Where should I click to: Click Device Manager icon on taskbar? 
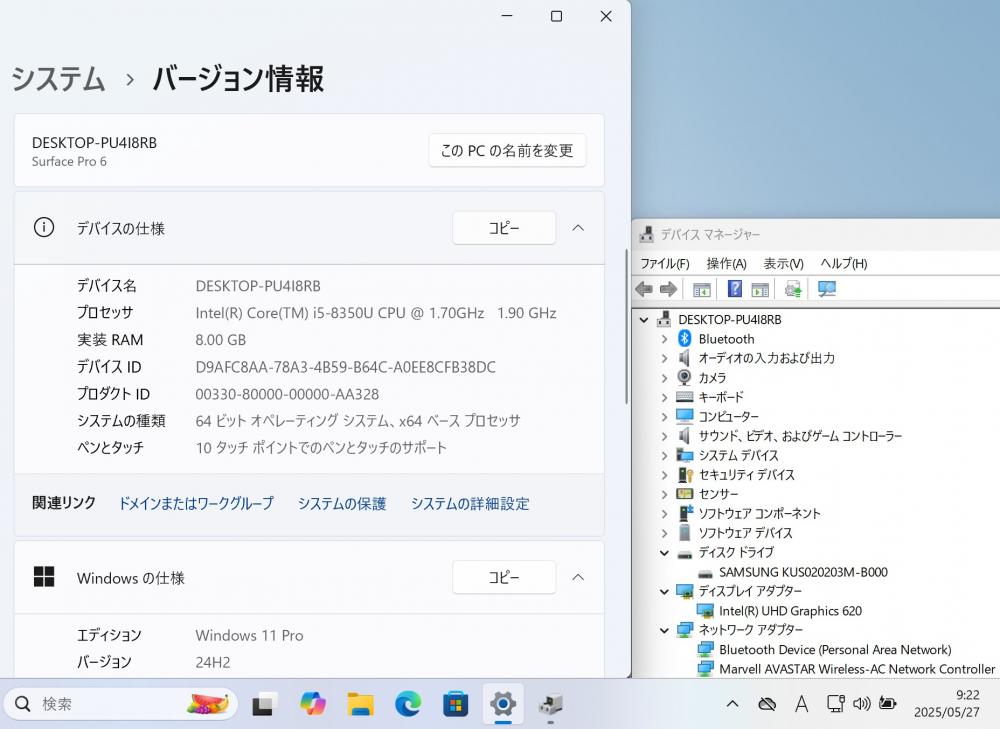550,704
